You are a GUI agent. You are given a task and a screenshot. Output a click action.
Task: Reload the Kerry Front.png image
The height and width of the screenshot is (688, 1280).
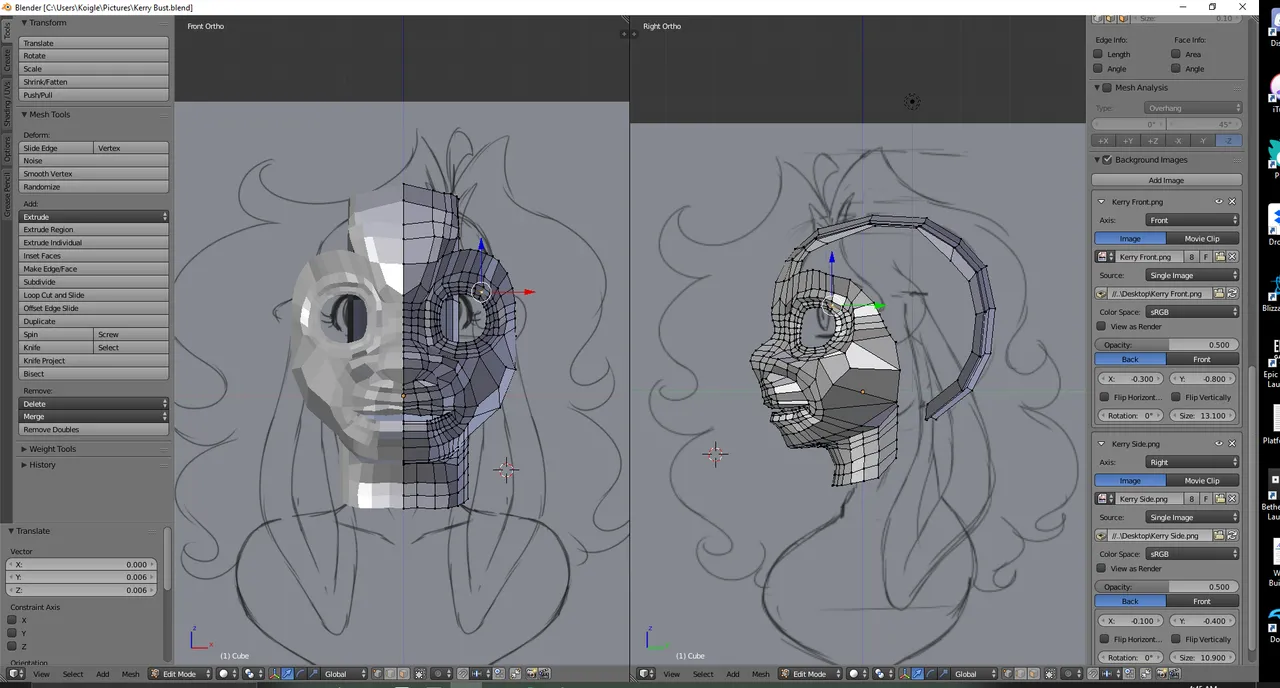[x=1232, y=293]
